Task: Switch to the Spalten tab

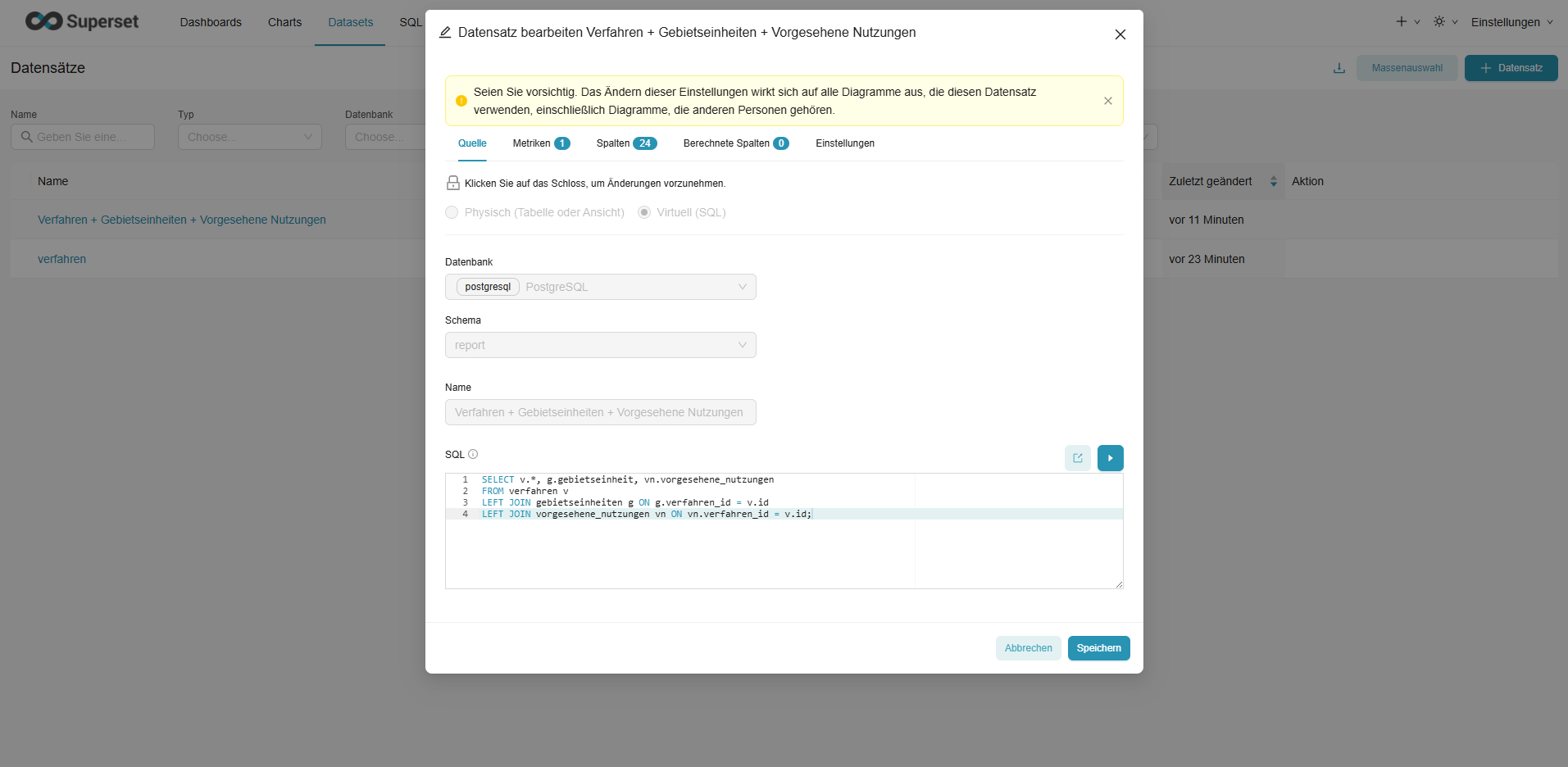Action: 626,143
